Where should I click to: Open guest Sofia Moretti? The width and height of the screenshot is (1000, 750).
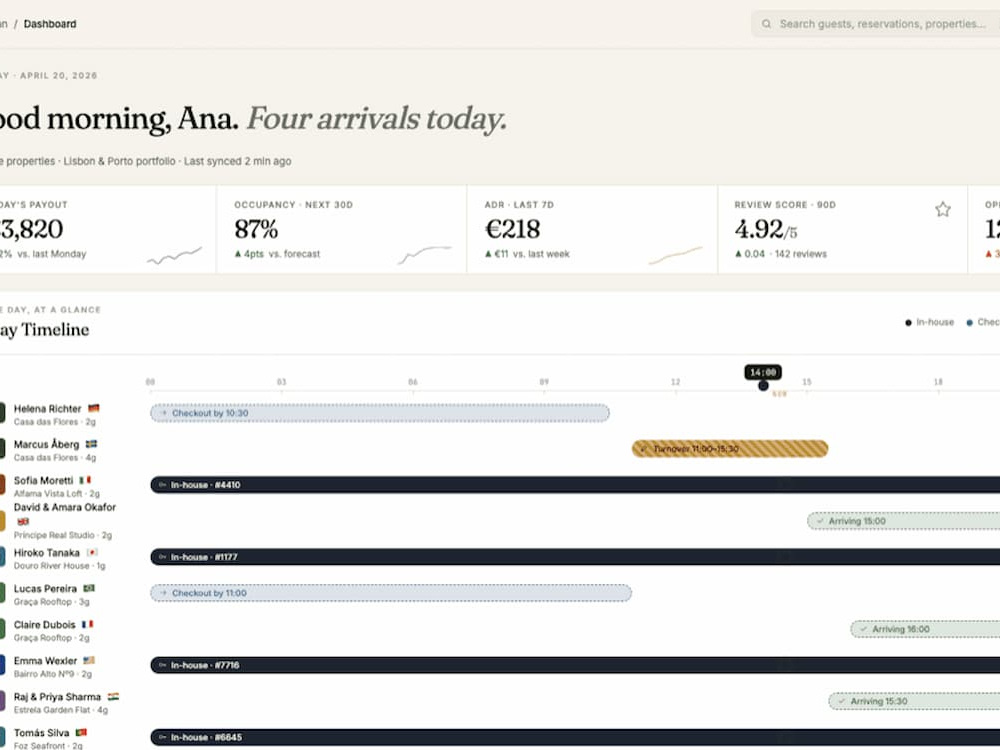point(43,480)
